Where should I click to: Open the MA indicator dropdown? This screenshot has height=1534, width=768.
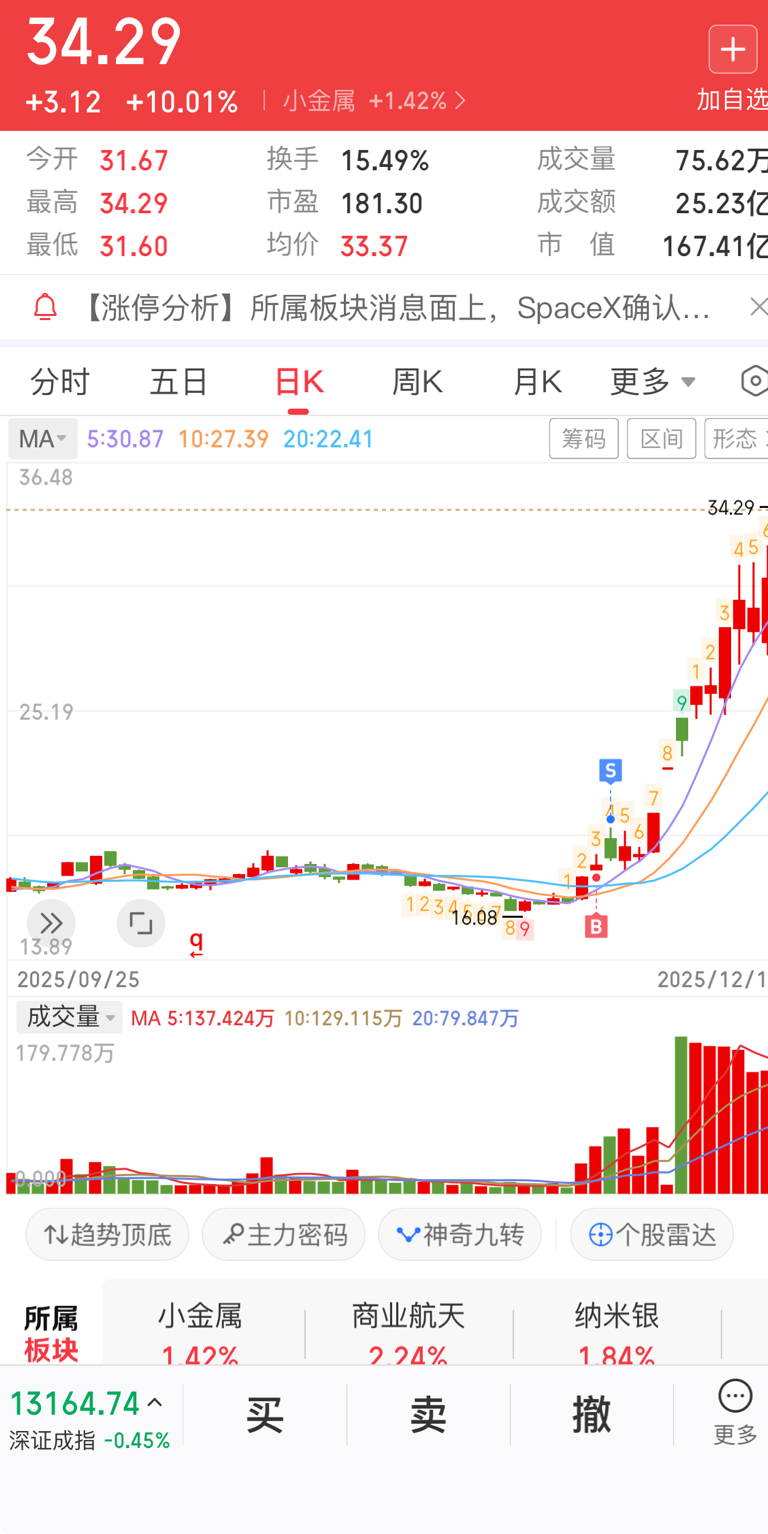tap(42, 439)
